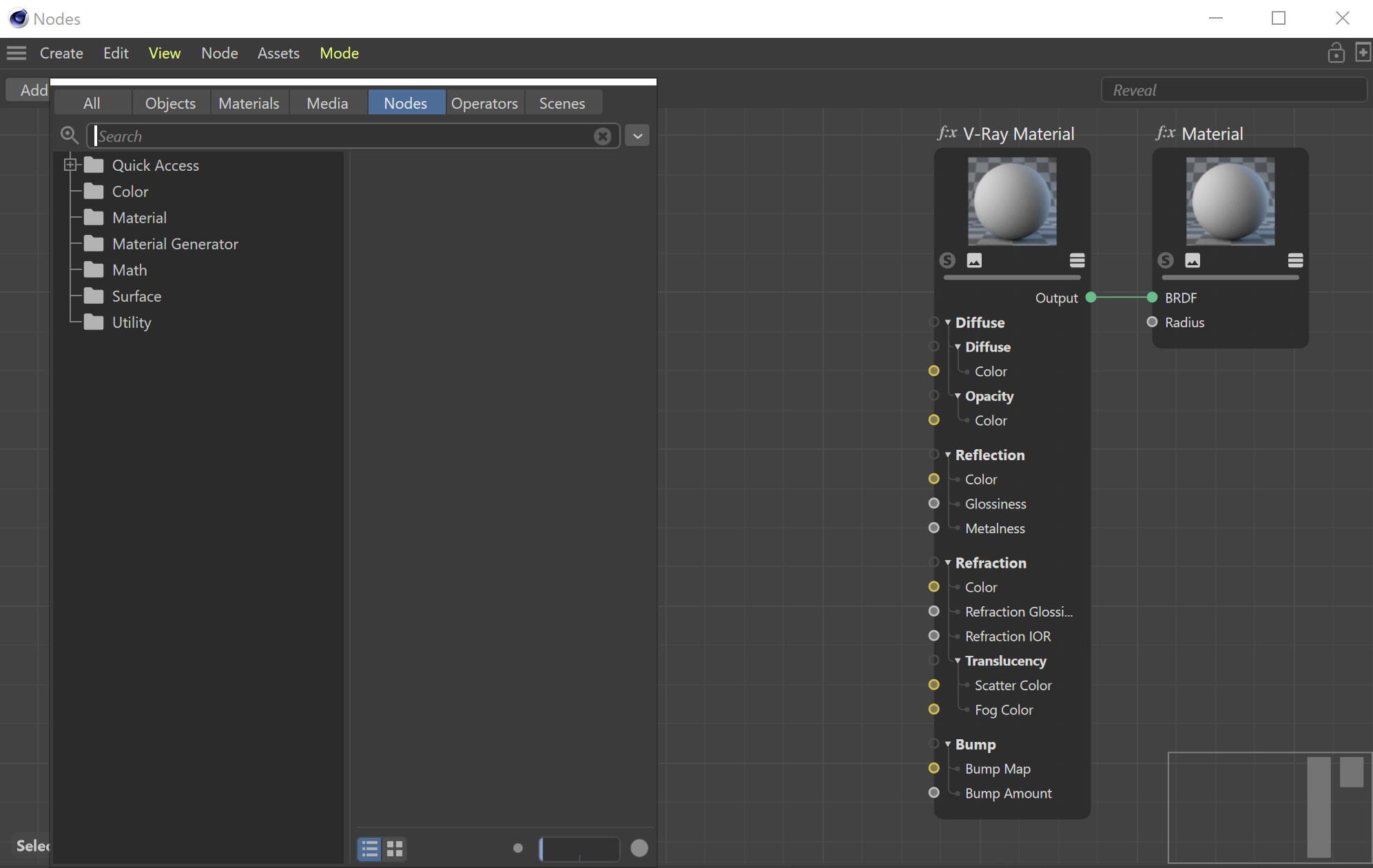
Task: Select the Utility folder
Action: pyautogui.click(x=132, y=322)
